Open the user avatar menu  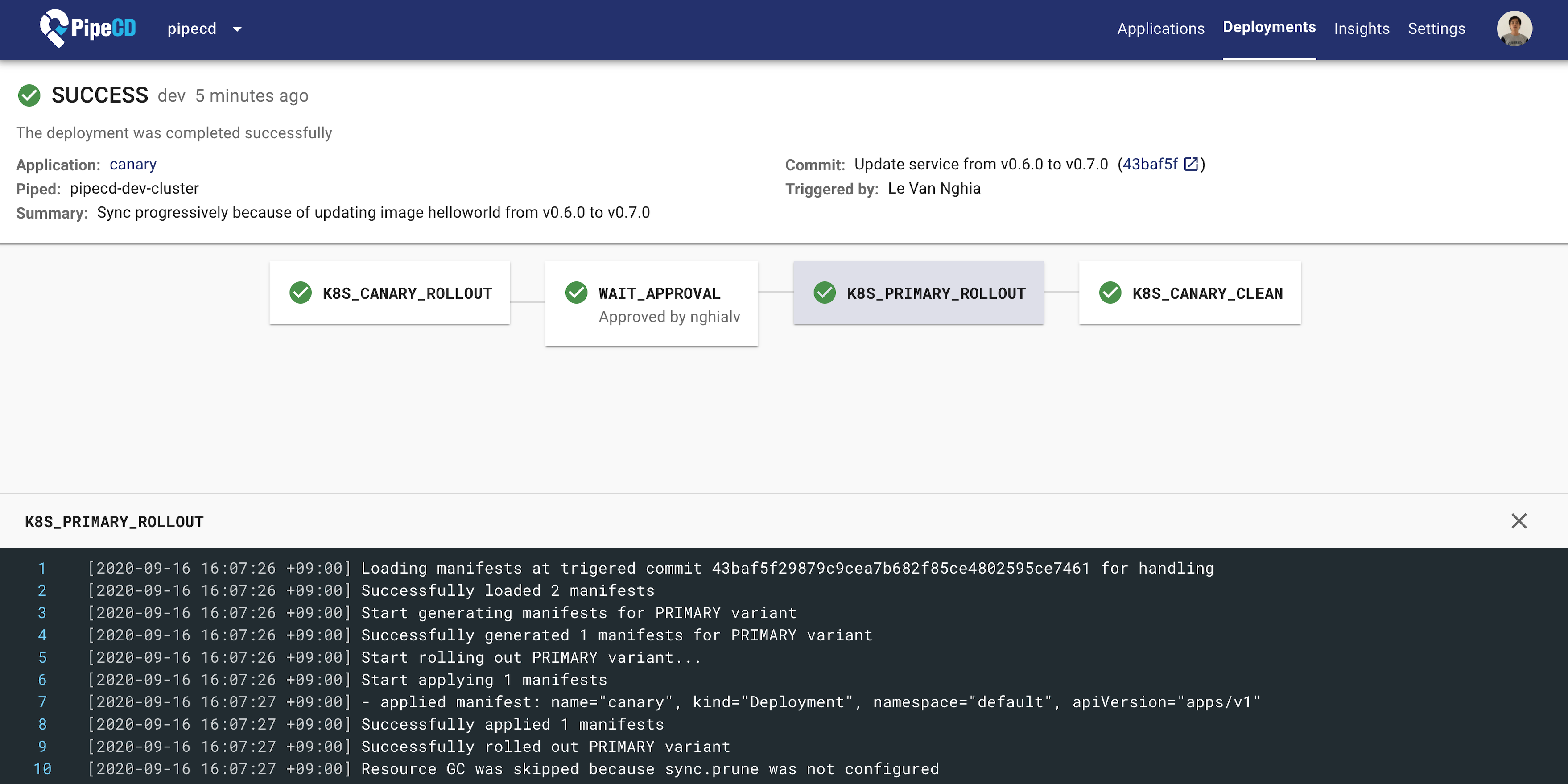(x=1514, y=29)
